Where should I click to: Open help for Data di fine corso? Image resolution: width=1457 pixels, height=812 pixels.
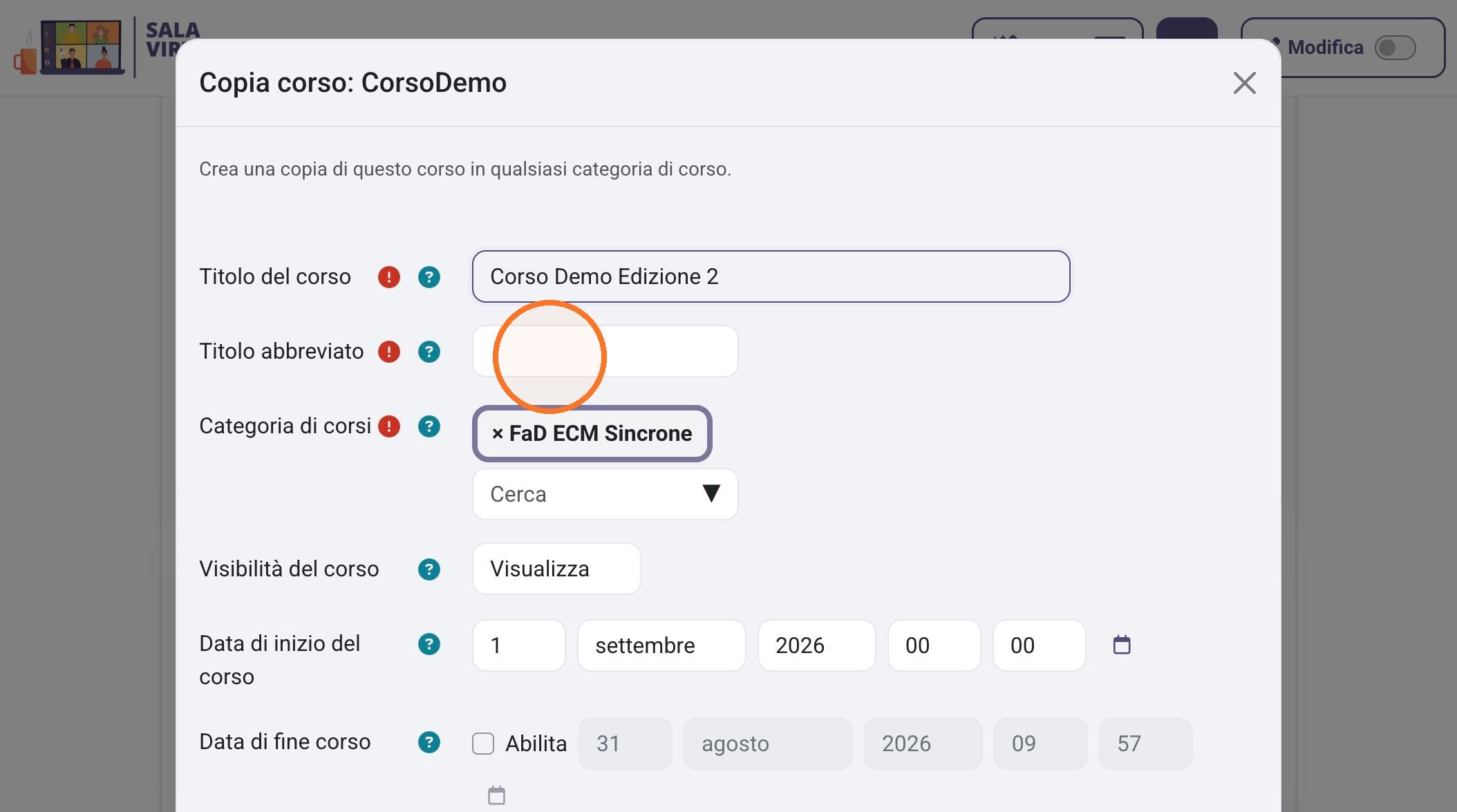click(429, 742)
